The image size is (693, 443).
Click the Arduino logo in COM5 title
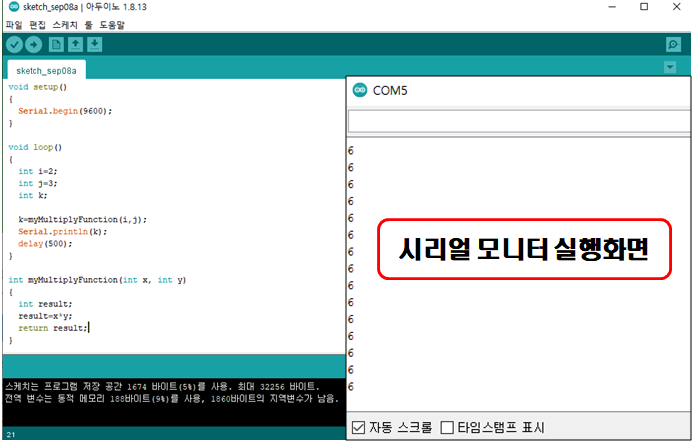click(x=360, y=90)
